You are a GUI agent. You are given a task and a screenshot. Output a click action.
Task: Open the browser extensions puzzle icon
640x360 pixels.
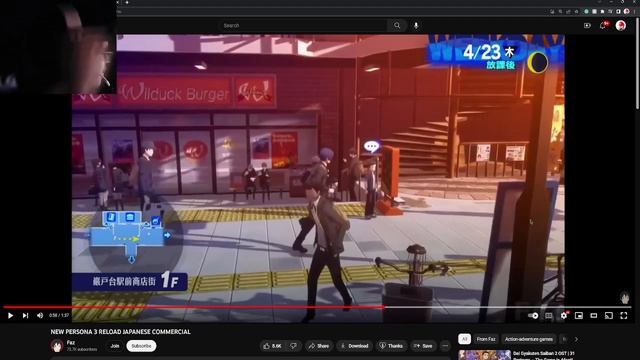coord(602,11)
